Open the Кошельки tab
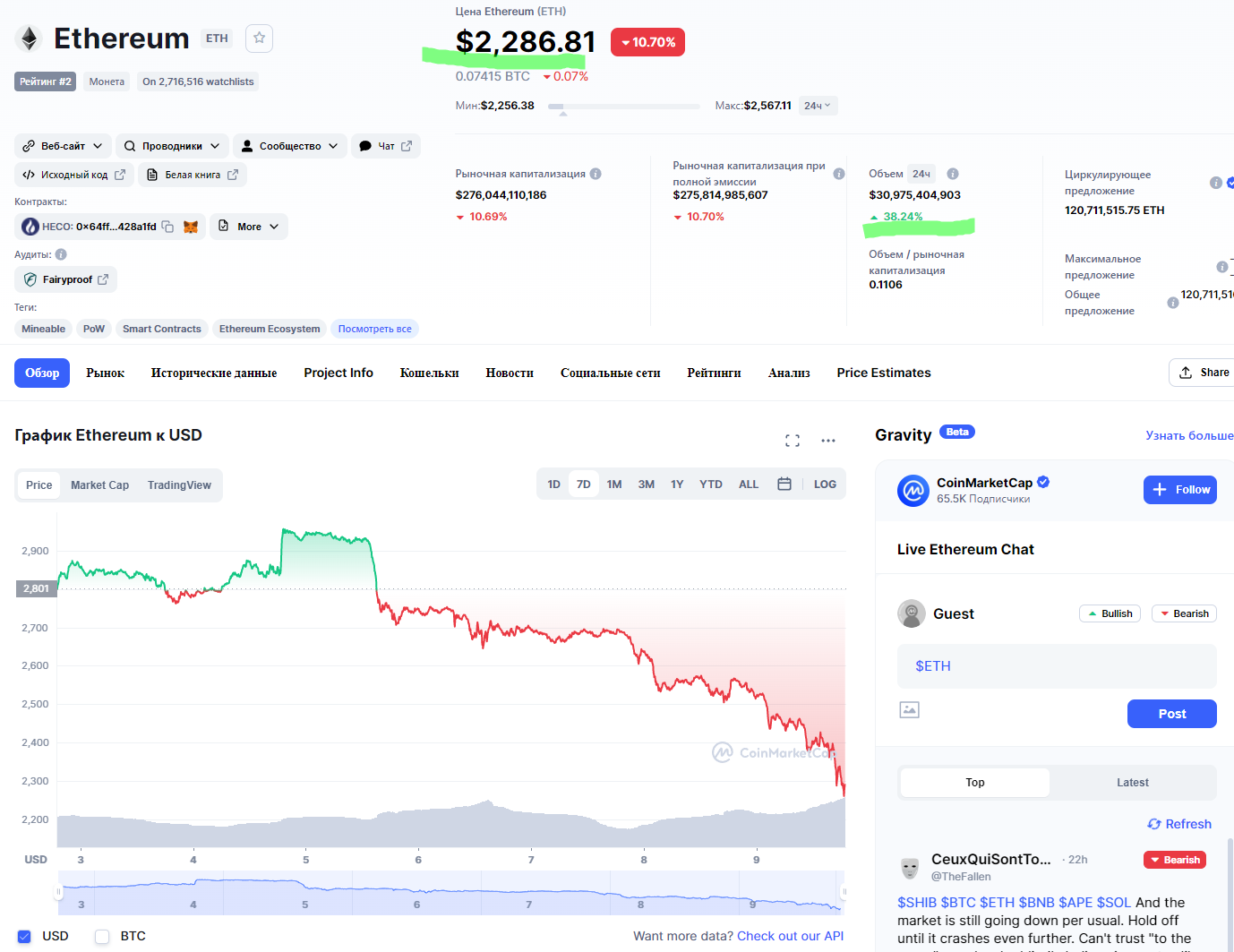Image resolution: width=1234 pixels, height=952 pixels. 430,373
